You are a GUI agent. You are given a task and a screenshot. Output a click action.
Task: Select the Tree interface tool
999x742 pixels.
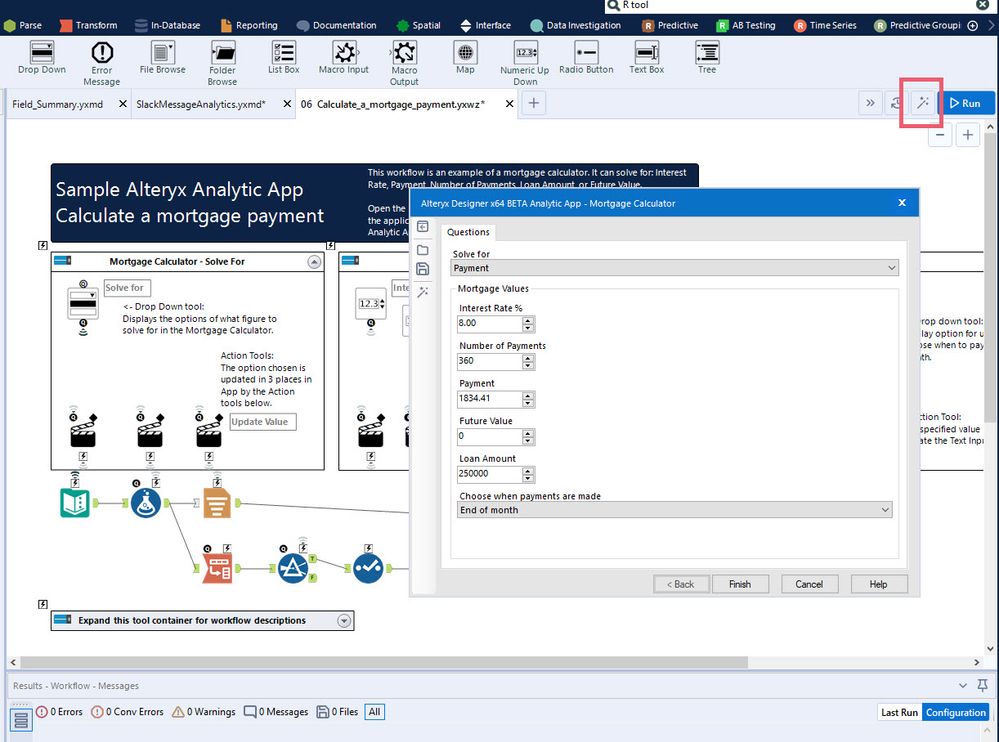[707, 54]
